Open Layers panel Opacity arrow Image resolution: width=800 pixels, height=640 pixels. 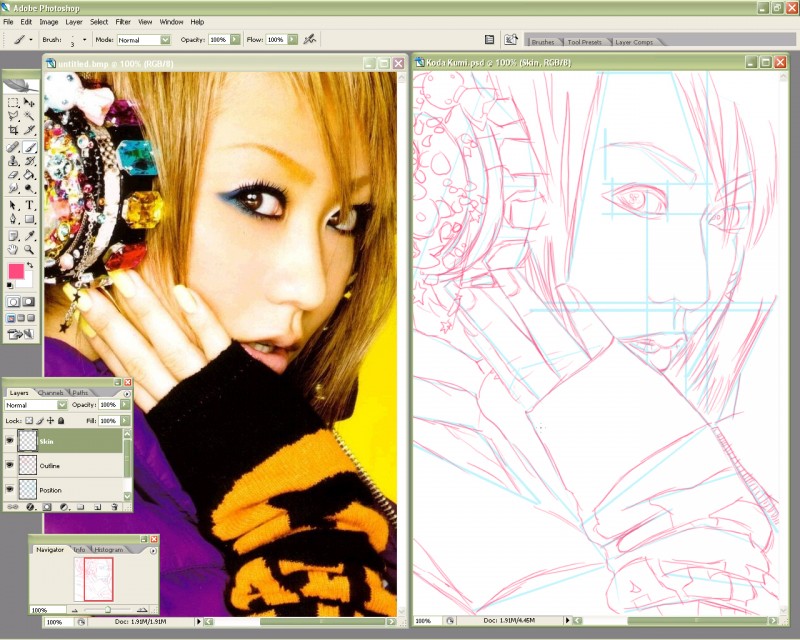point(125,404)
